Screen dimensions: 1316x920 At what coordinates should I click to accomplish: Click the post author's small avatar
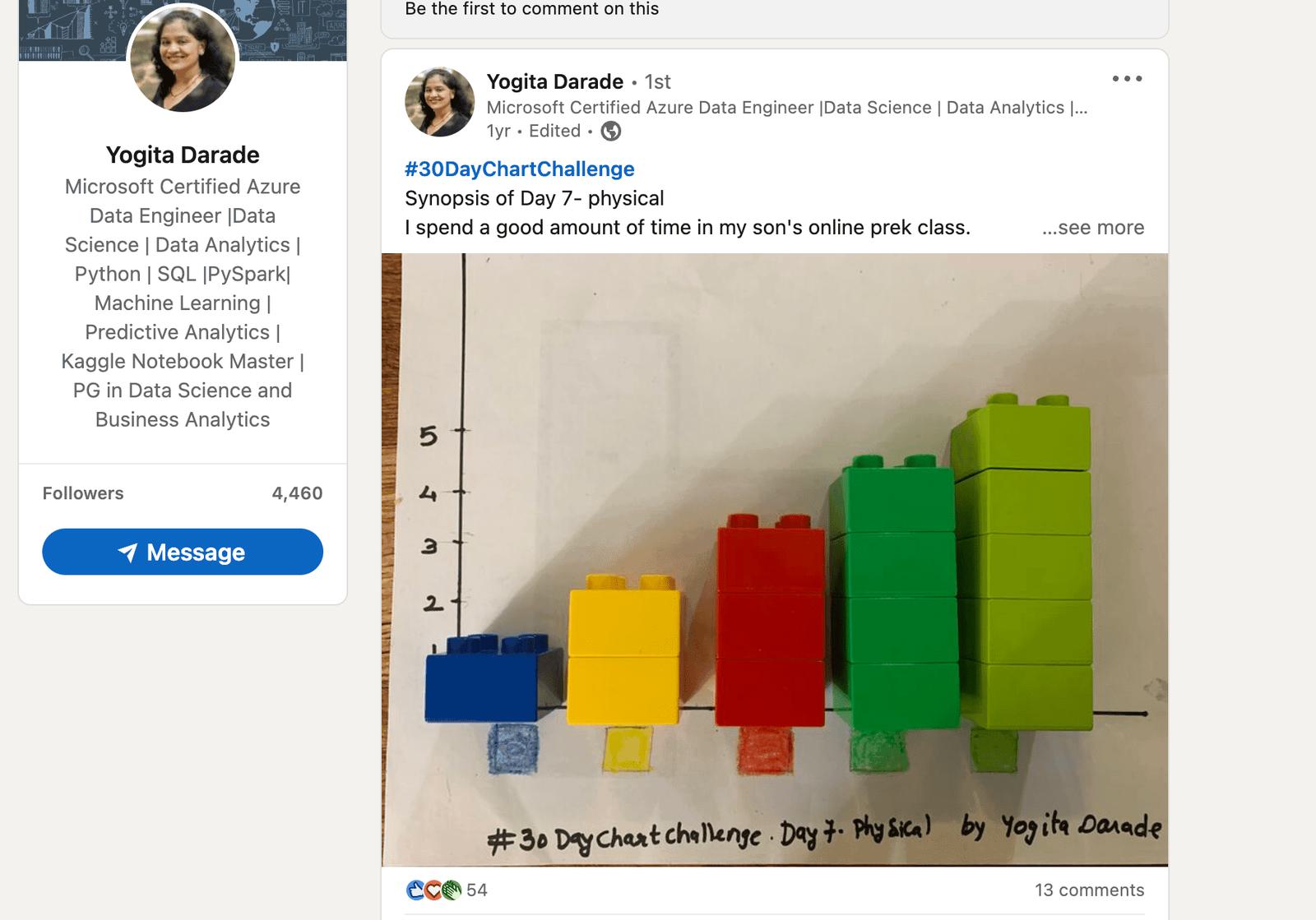(439, 102)
